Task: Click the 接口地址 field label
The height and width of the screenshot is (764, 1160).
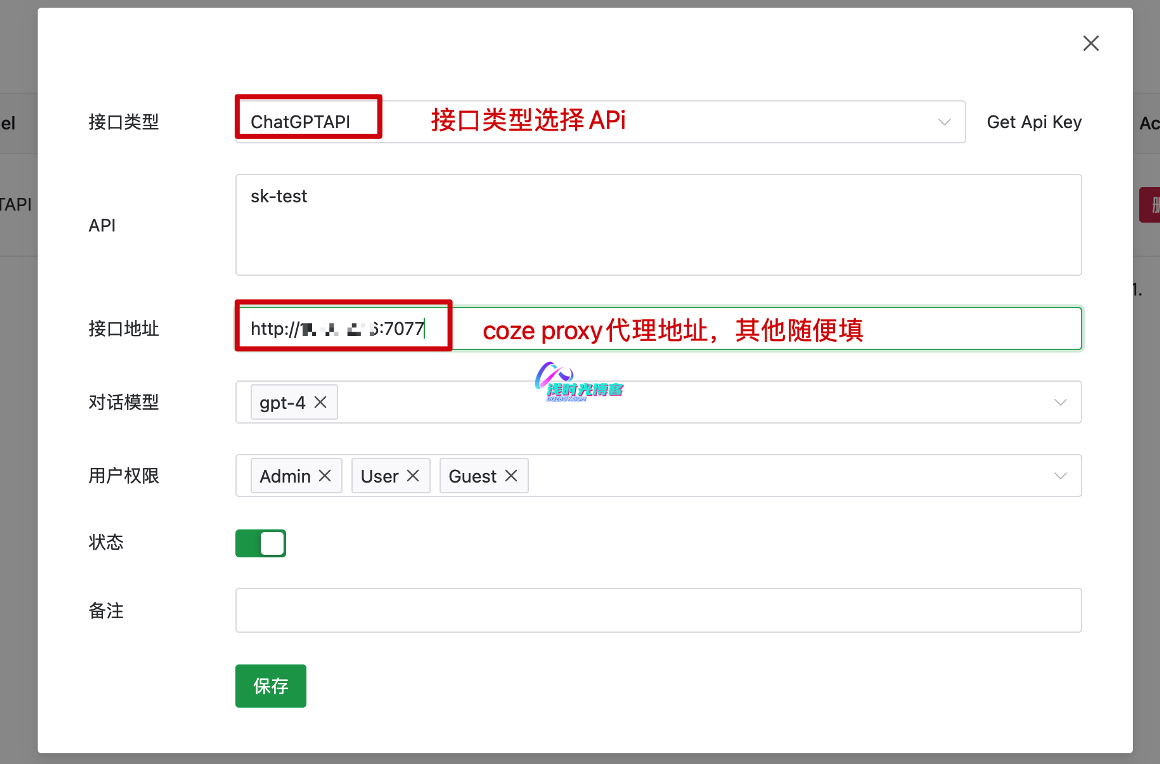Action: [124, 328]
